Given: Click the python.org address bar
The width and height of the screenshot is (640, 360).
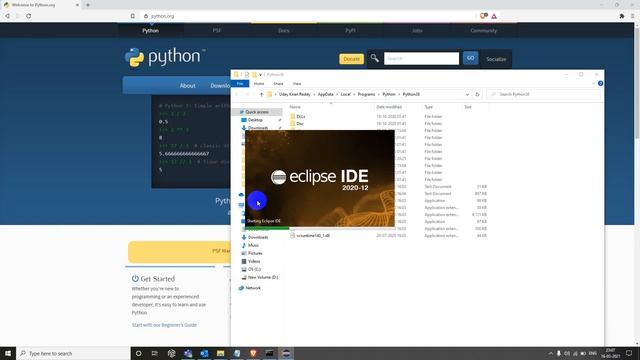Looking at the screenshot, I should [x=310, y=16].
